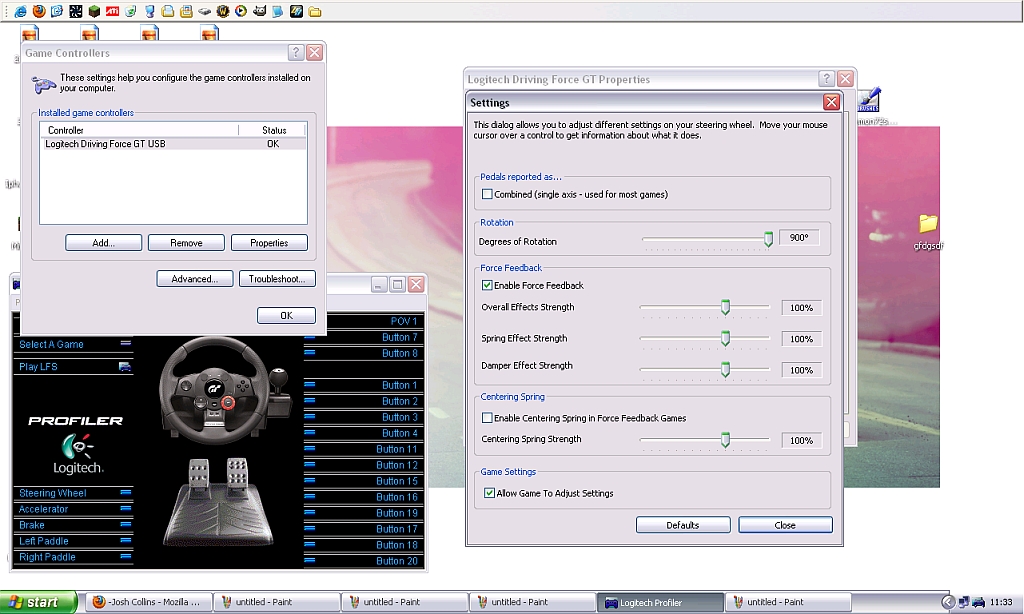Viewport: 1024px width, 614px height.
Task: Open the Minecraft grass block shortcut
Action: point(94,11)
